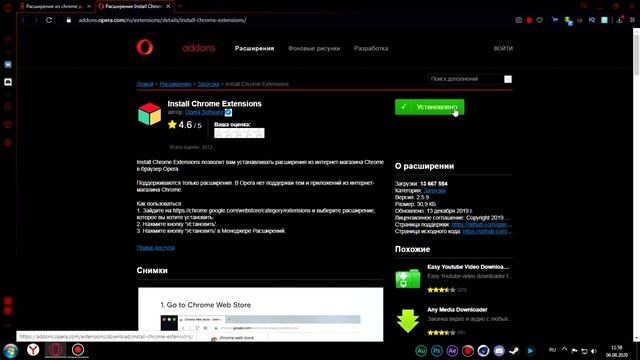Screen dimensions: 640x360
Task: Click the address bar URL
Action: pos(162,20)
